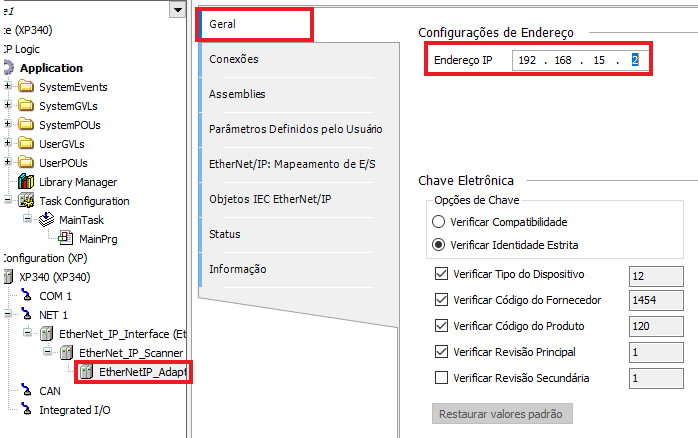Switch to the Conexões tab
This screenshot has width=698, height=438.
233,59
